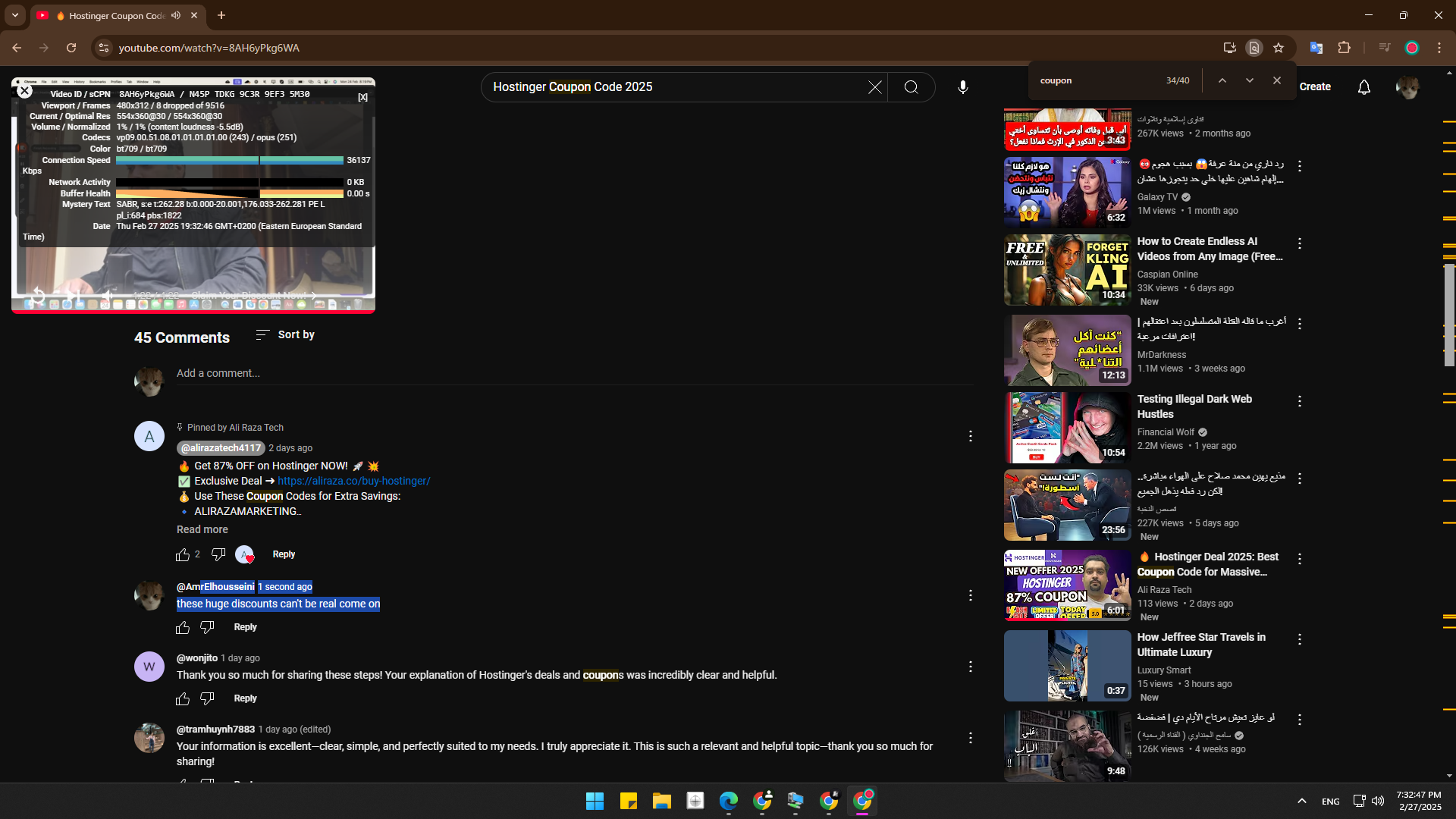Open options menu for tramhuynh7883 comment
Image resolution: width=1456 pixels, height=819 pixels.
tap(970, 738)
